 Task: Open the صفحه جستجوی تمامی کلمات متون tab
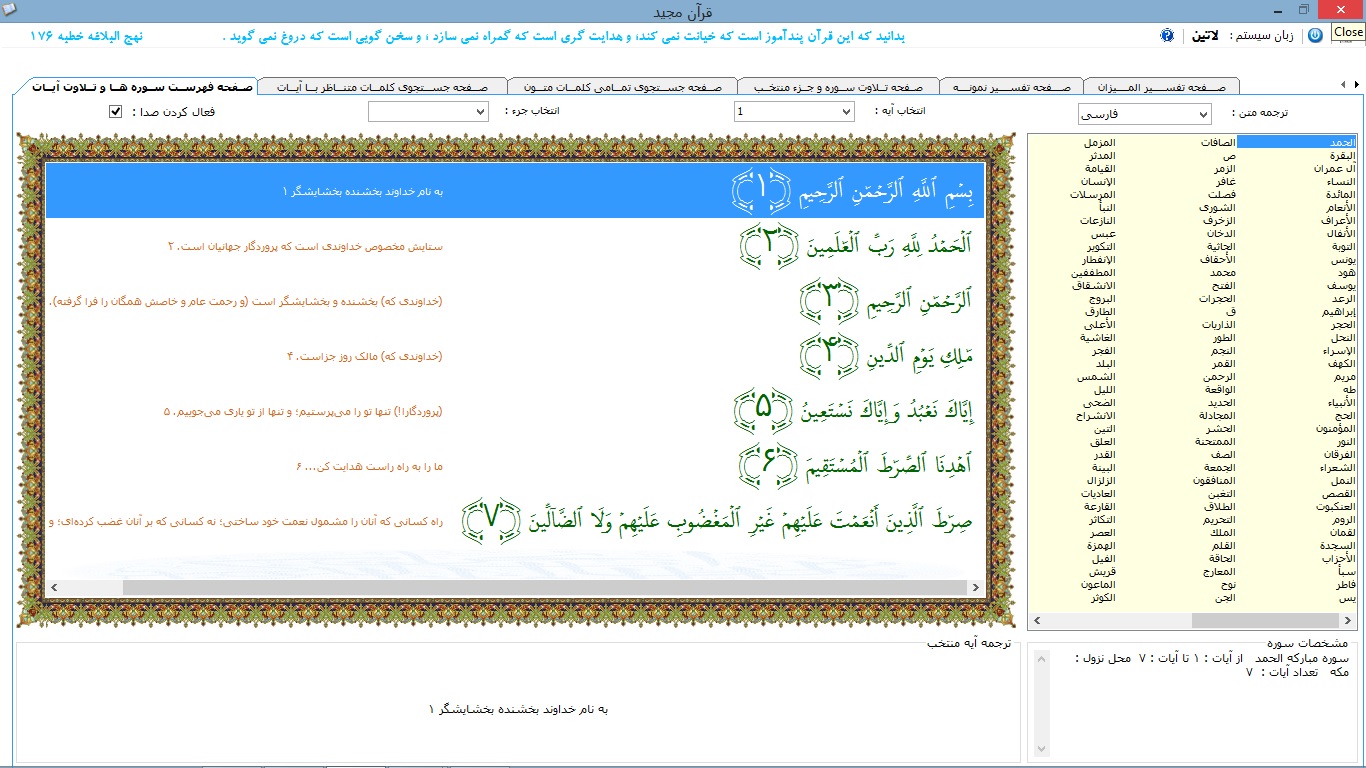point(622,87)
